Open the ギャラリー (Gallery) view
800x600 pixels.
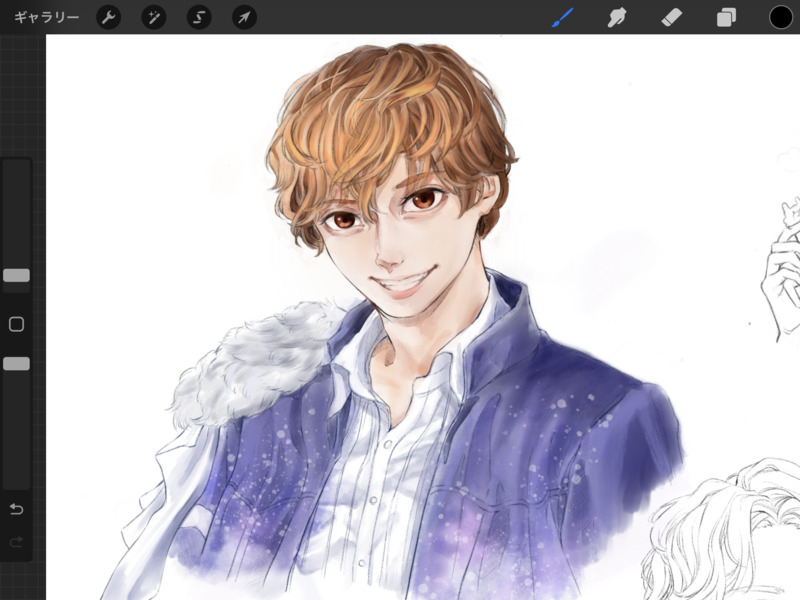point(46,17)
